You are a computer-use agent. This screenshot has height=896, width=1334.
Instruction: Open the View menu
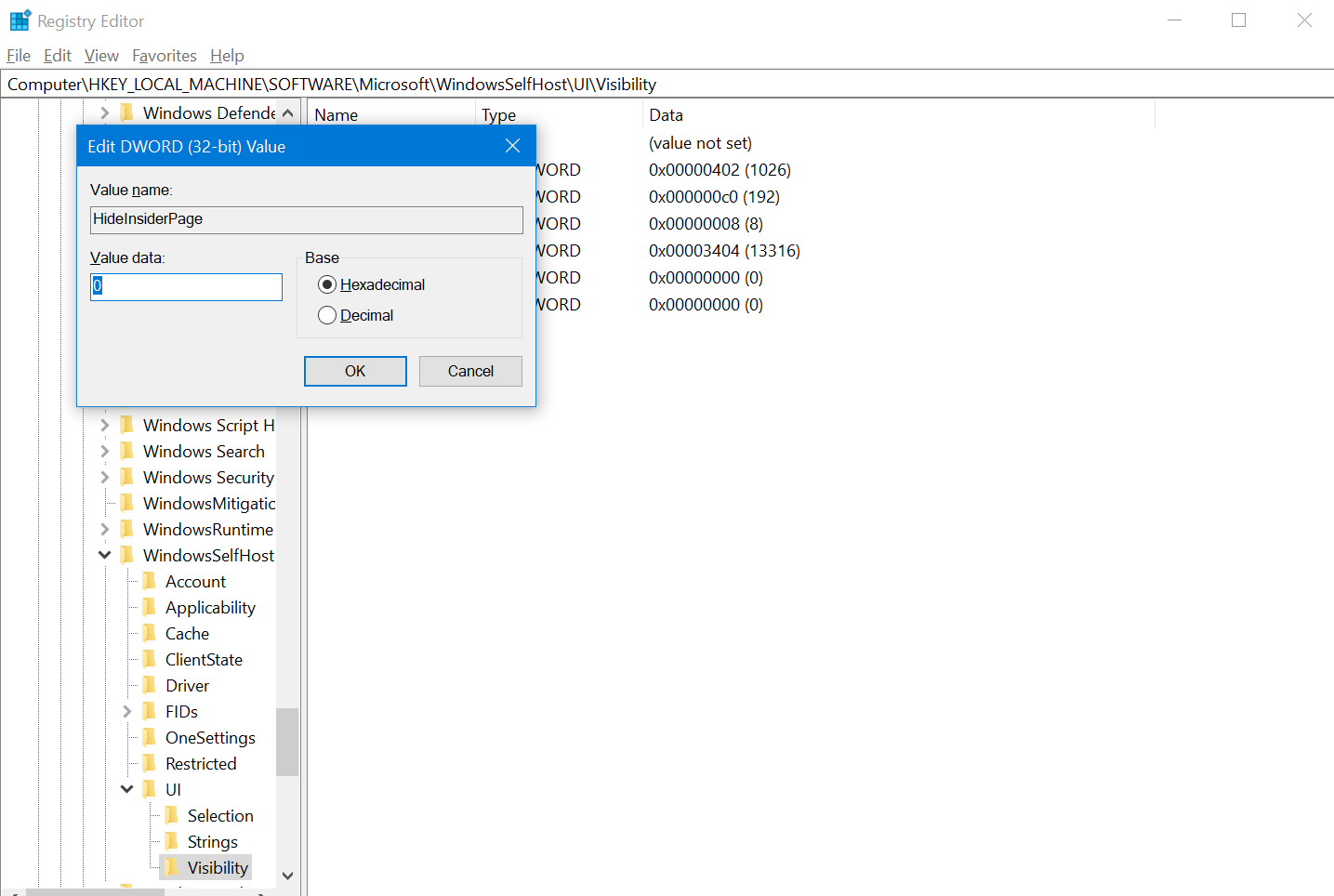(101, 56)
